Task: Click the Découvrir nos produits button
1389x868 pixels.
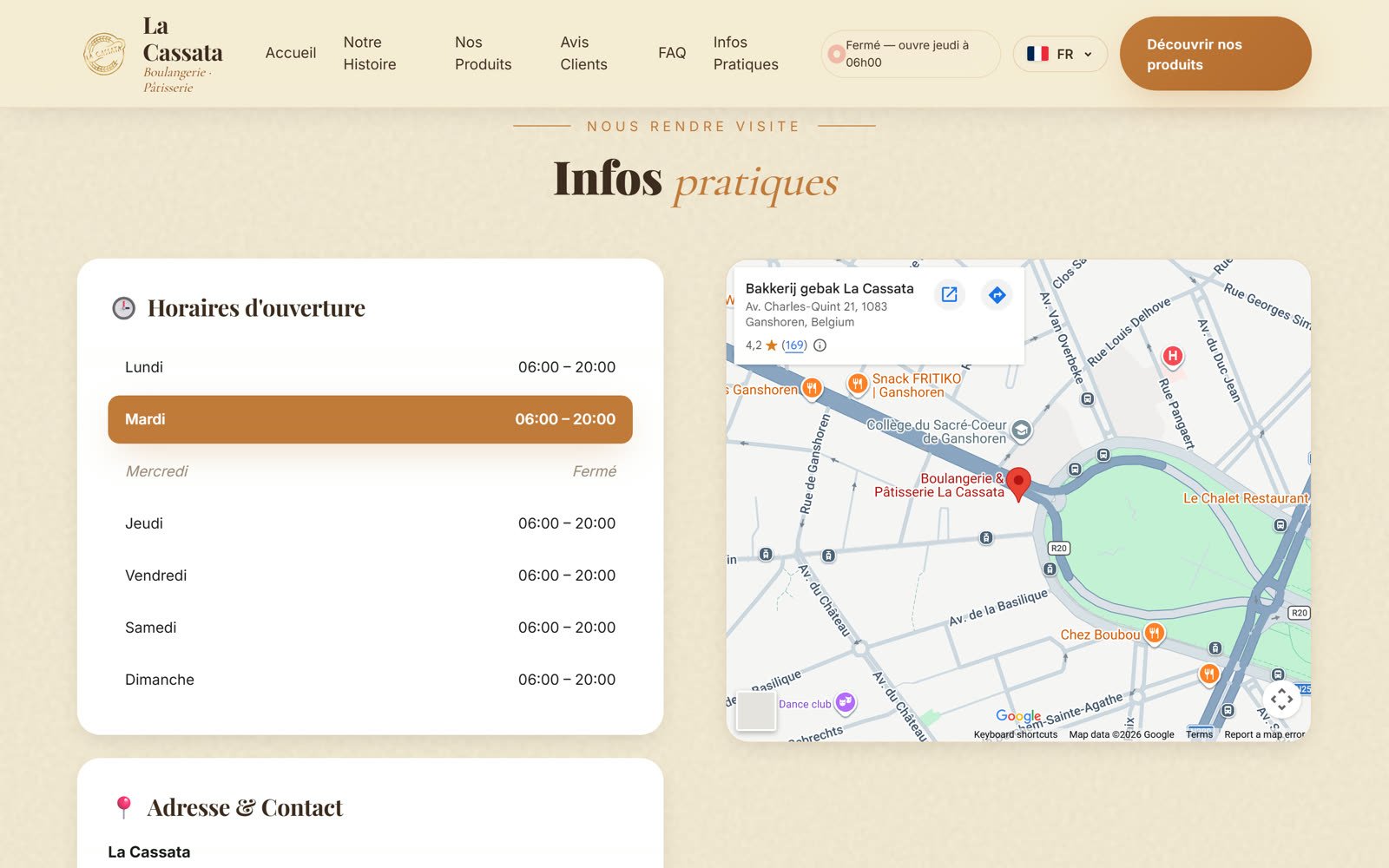Action: pyautogui.click(x=1215, y=54)
